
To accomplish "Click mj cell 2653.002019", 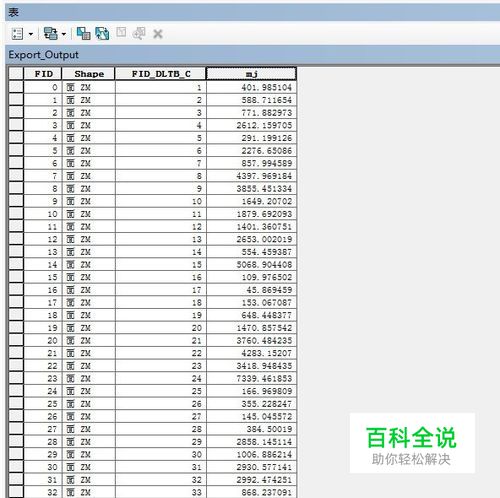I will click(x=251, y=239).
